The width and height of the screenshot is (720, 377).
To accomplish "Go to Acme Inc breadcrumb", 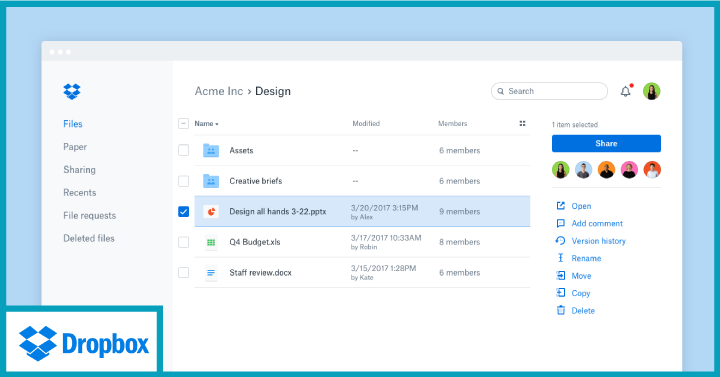I will click(x=219, y=91).
